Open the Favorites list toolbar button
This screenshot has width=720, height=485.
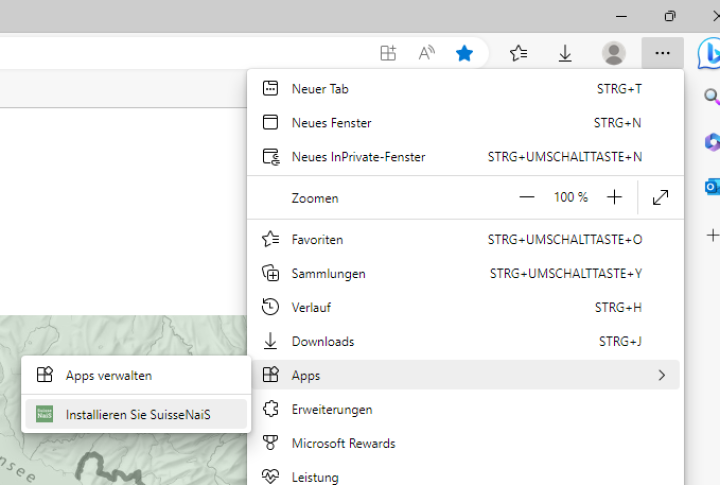[518, 53]
